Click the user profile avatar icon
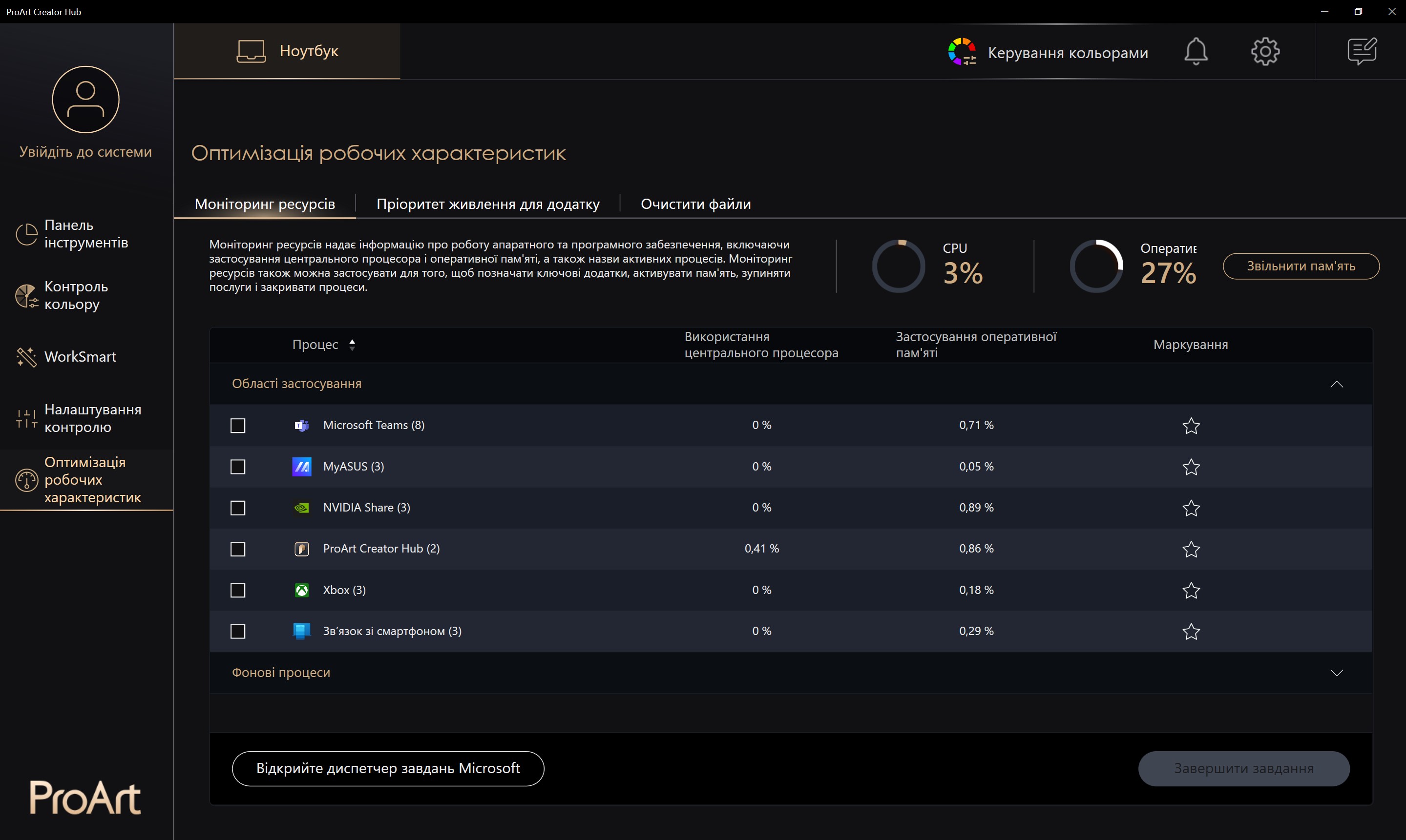The image size is (1406, 840). pos(85,100)
